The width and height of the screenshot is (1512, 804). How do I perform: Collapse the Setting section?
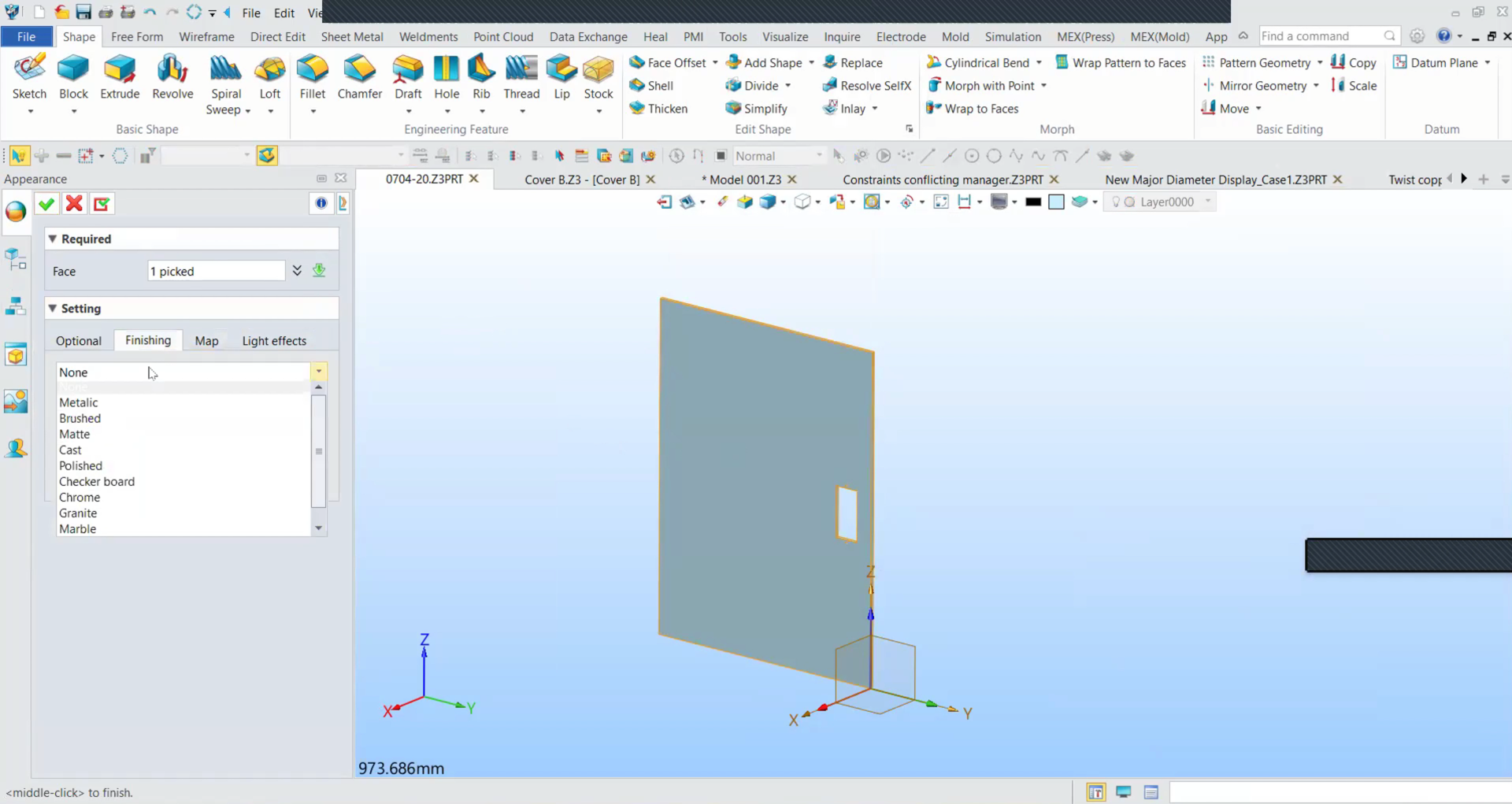(x=53, y=308)
